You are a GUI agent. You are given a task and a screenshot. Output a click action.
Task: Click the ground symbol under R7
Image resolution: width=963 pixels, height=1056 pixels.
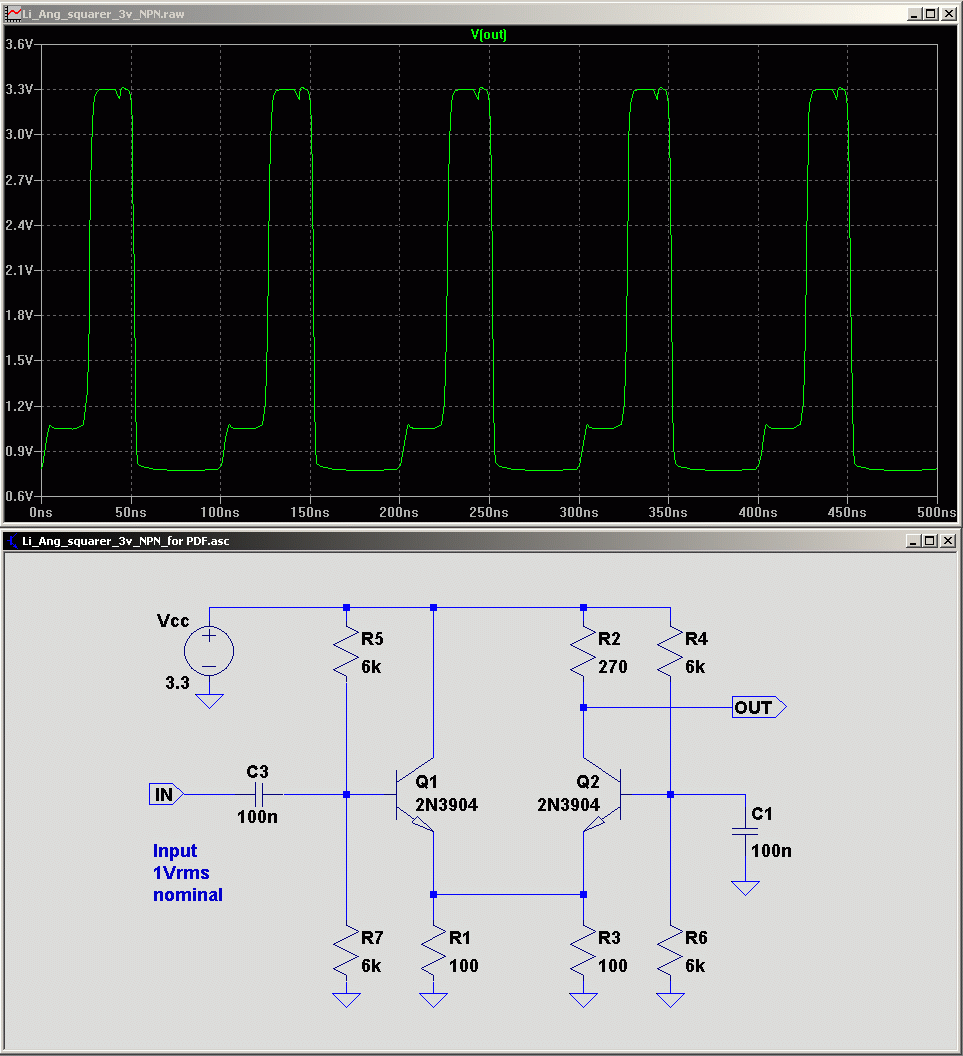coord(346,1000)
